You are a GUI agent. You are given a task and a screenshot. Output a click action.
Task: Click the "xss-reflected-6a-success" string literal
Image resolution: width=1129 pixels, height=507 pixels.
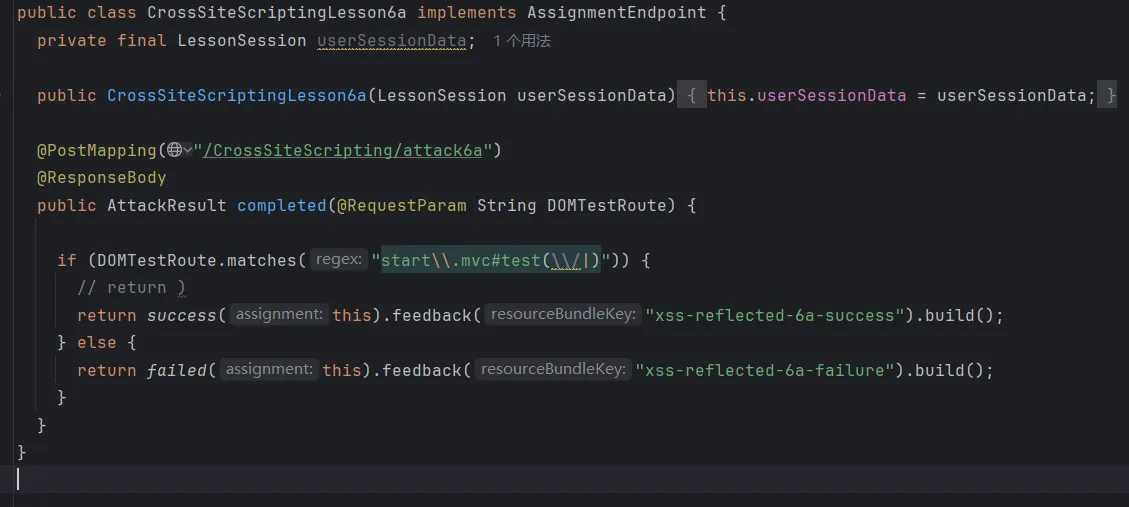coord(775,315)
